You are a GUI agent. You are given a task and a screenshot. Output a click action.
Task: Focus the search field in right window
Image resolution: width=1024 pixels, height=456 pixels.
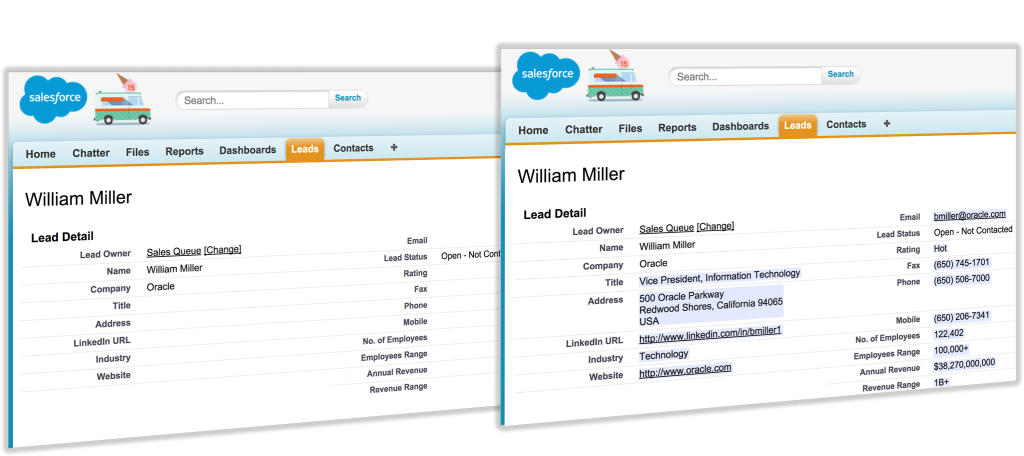tap(745, 76)
